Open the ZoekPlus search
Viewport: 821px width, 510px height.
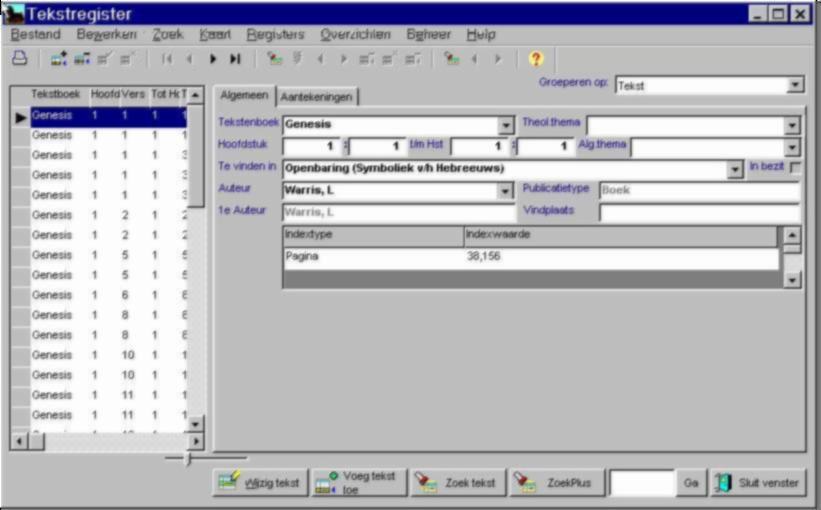(x=555, y=483)
